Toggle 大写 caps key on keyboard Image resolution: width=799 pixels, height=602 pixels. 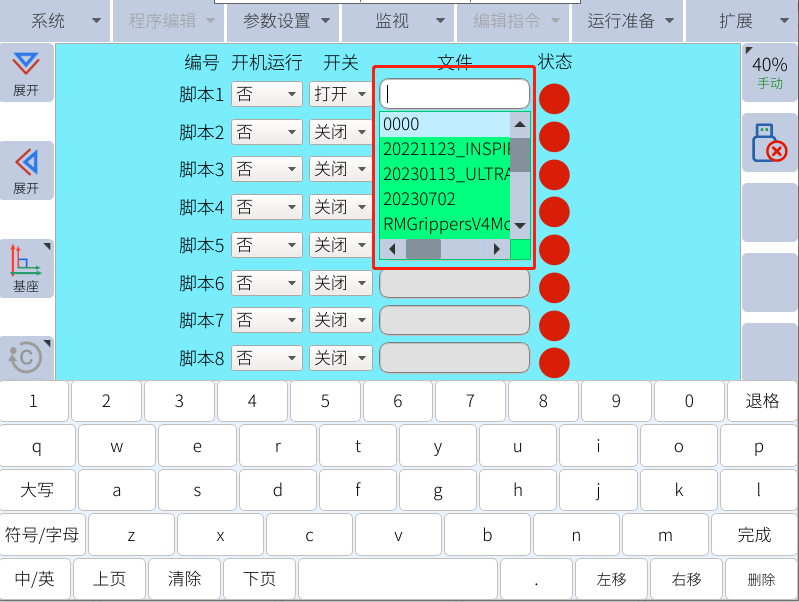(x=37, y=490)
